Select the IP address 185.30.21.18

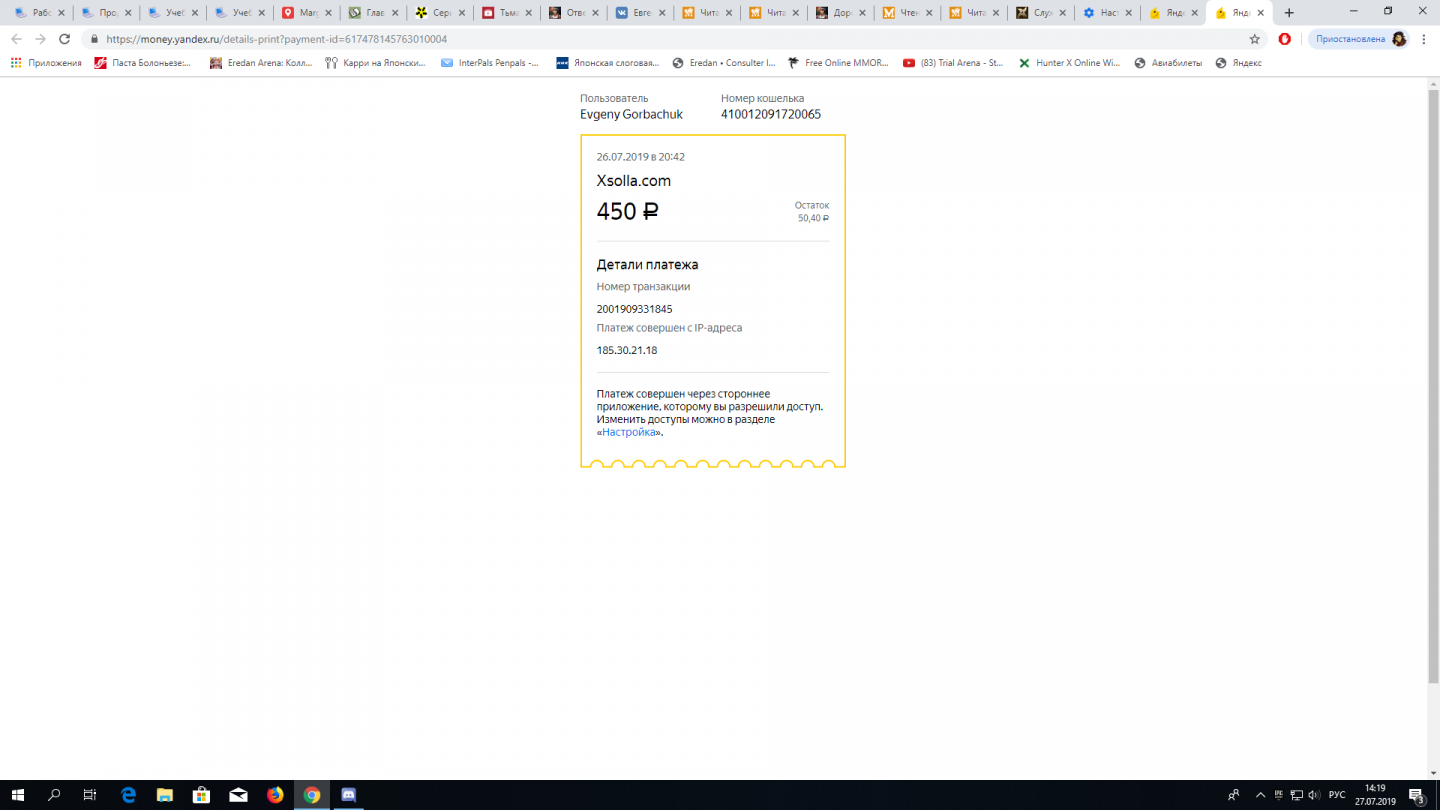pyautogui.click(x=627, y=351)
